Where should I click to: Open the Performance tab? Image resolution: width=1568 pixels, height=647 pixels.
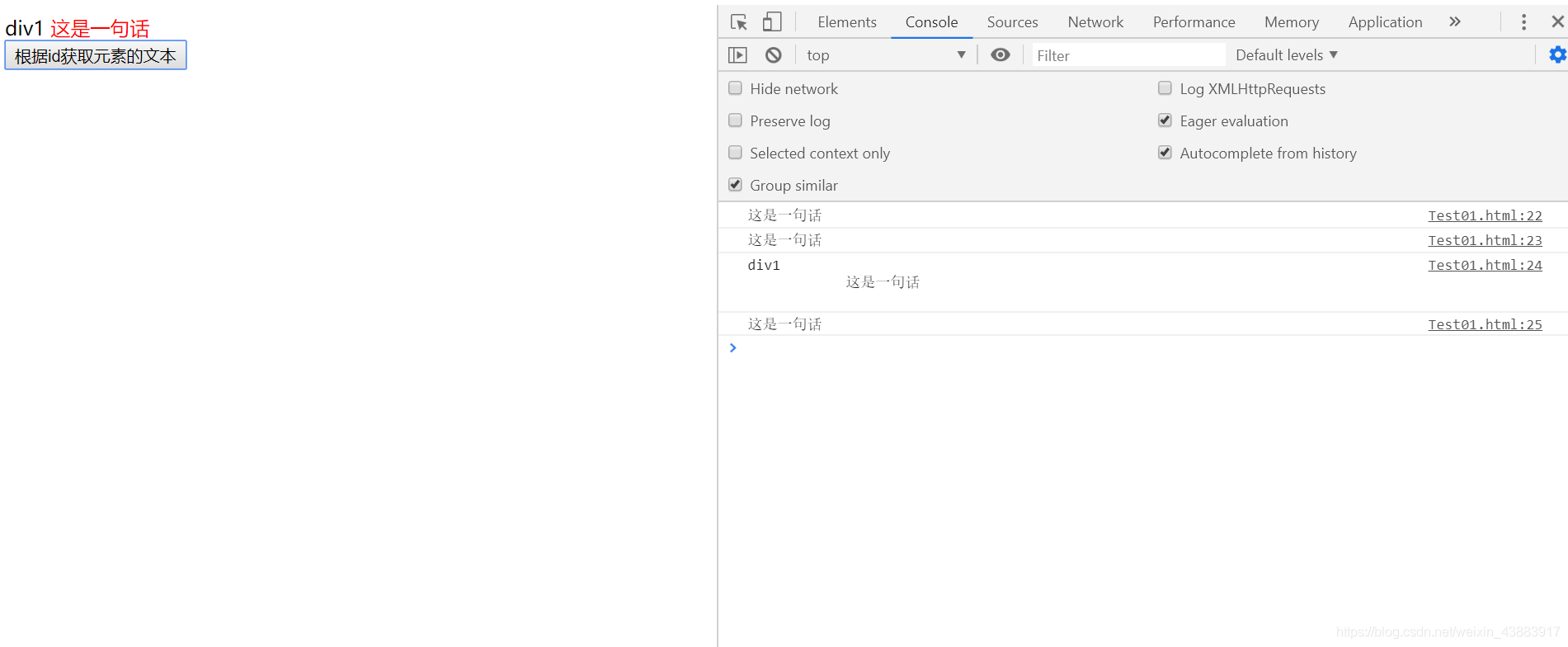point(1194,22)
